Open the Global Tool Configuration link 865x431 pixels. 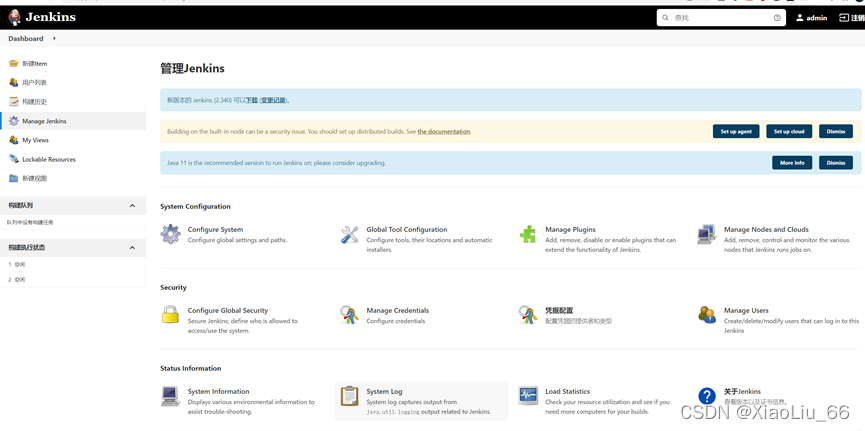(x=407, y=230)
